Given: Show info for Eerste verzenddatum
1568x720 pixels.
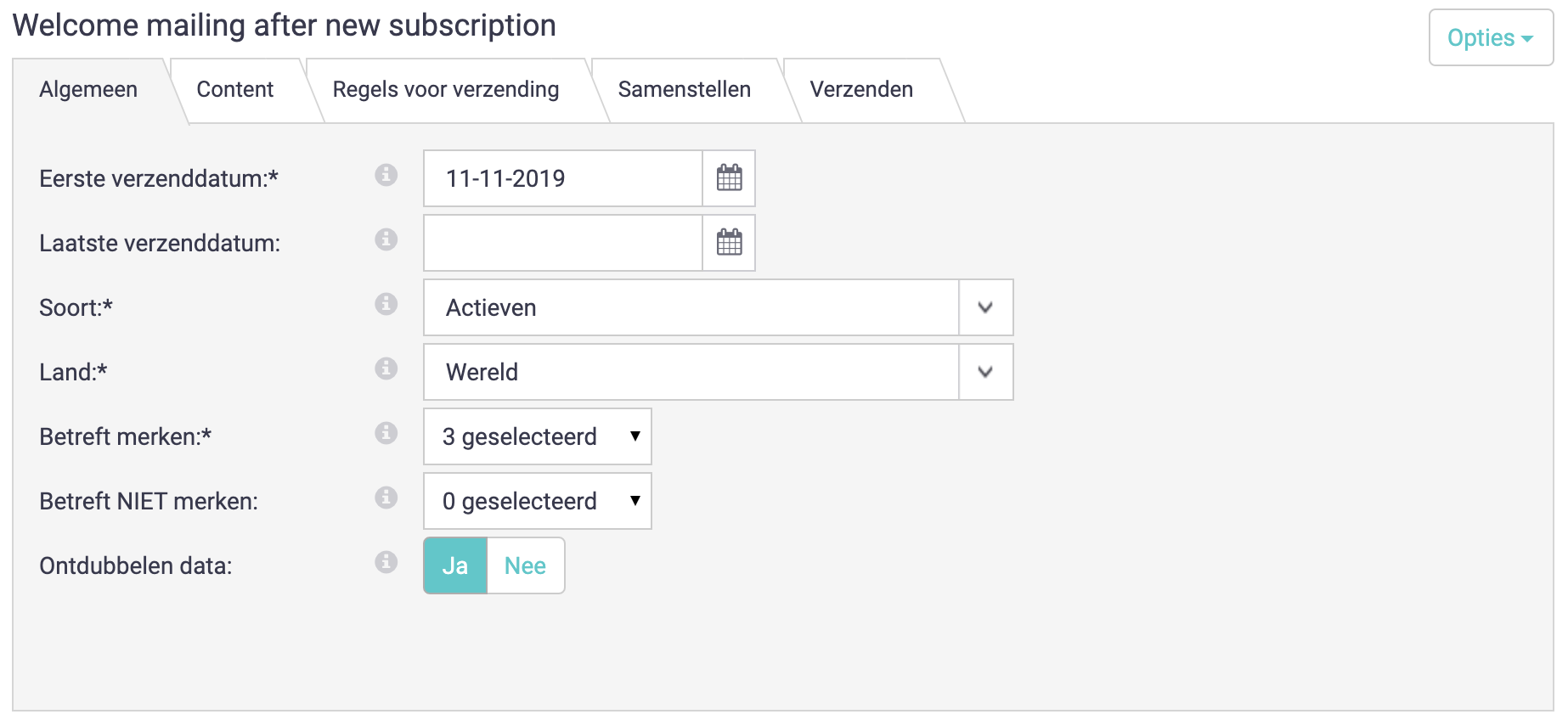Looking at the screenshot, I should point(386,175).
